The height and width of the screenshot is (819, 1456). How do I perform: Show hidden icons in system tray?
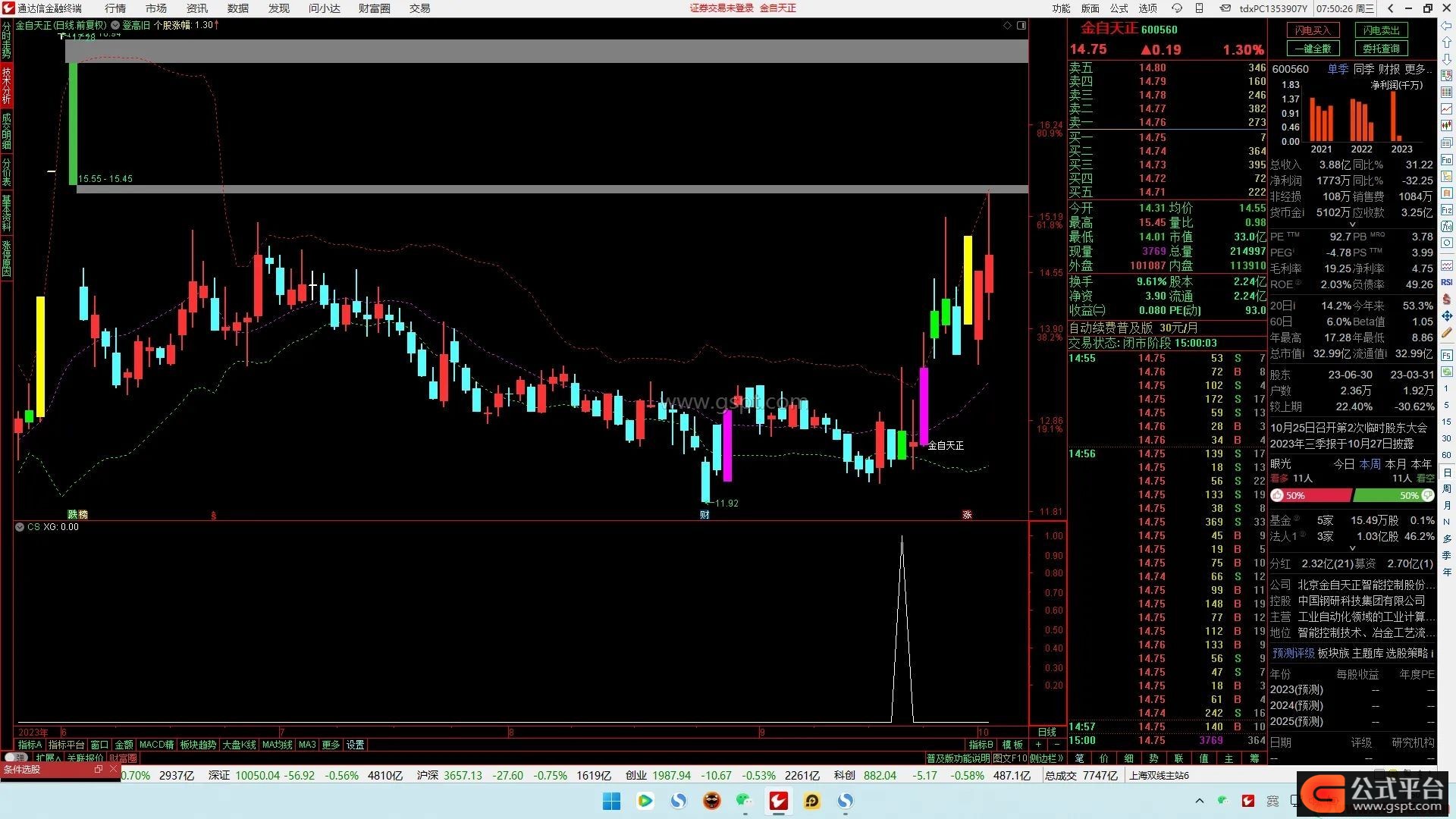point(1199,801)
